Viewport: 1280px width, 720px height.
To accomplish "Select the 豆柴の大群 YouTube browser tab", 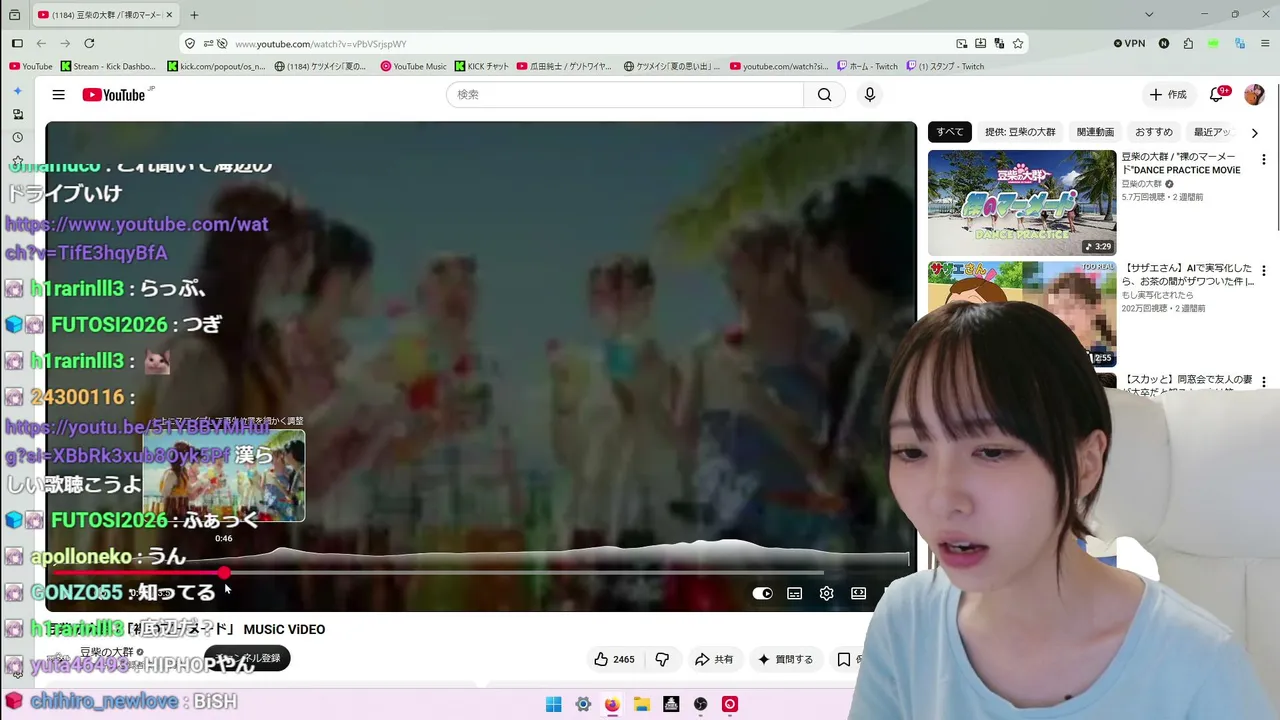I will [x=105, y=15].
